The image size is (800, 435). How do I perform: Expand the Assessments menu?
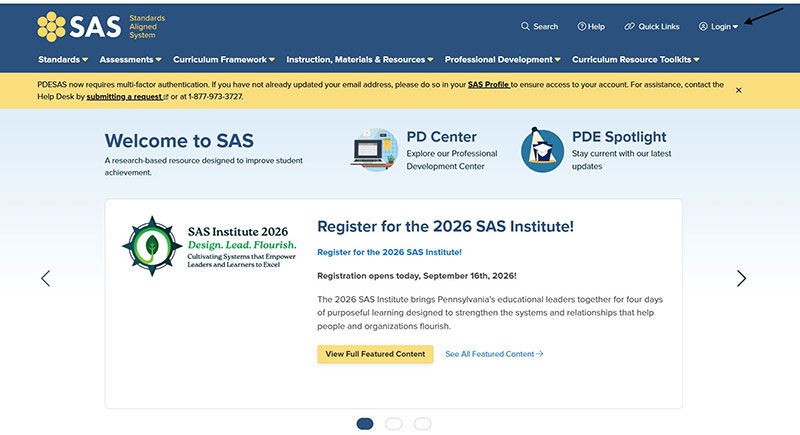(130, 60)
